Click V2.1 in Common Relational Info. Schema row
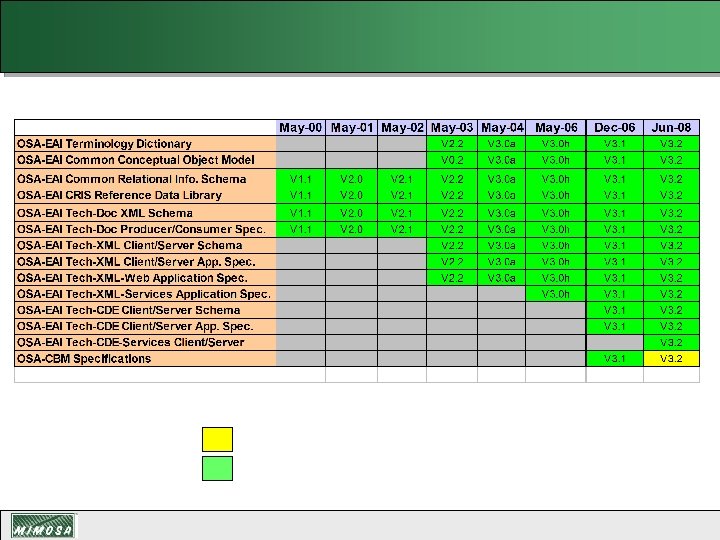The height and width of the screenshot is (540, 720). click(x=402, y=179)
